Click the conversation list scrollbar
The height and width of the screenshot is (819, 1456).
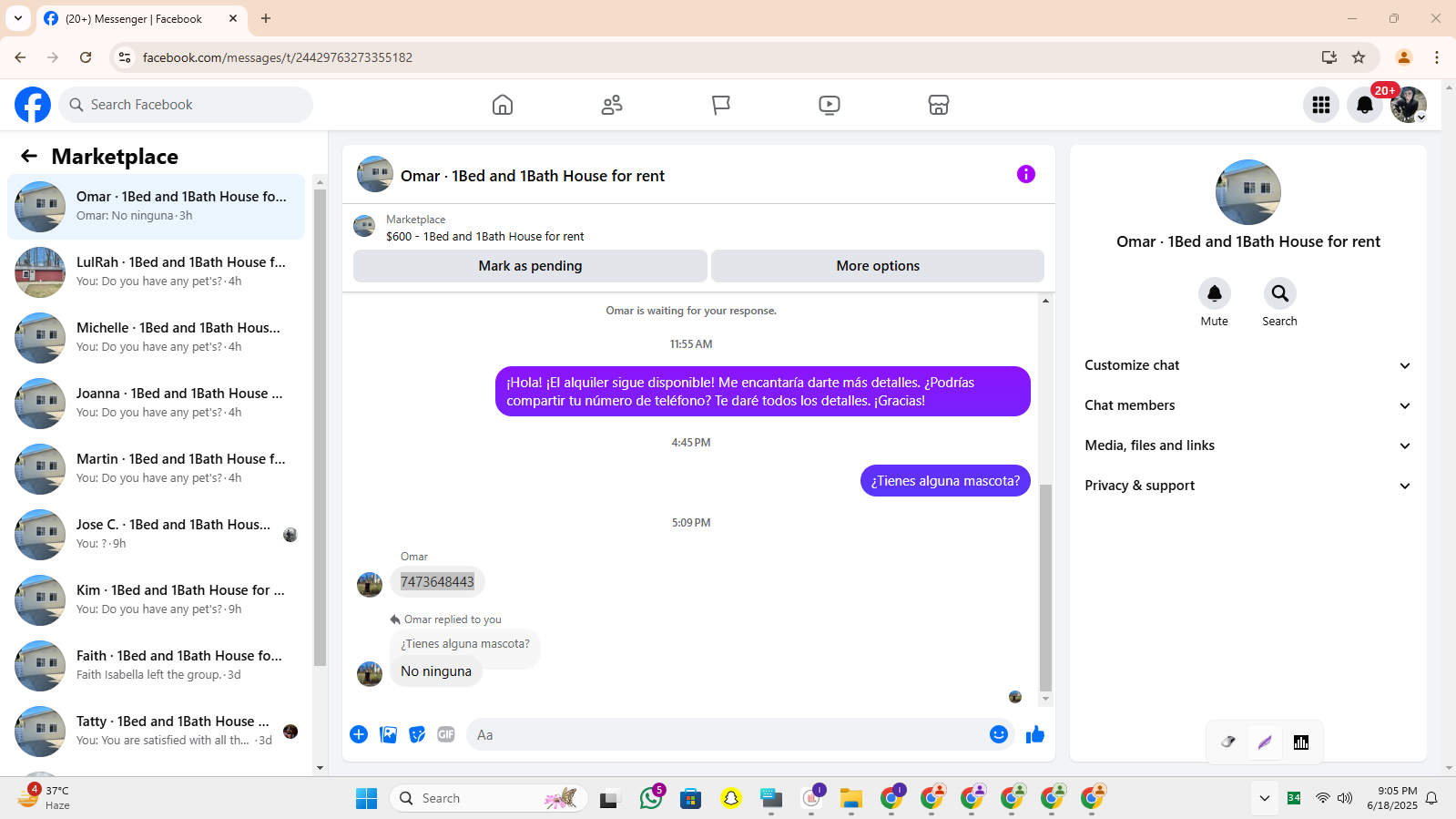click(x=320, y=428)
